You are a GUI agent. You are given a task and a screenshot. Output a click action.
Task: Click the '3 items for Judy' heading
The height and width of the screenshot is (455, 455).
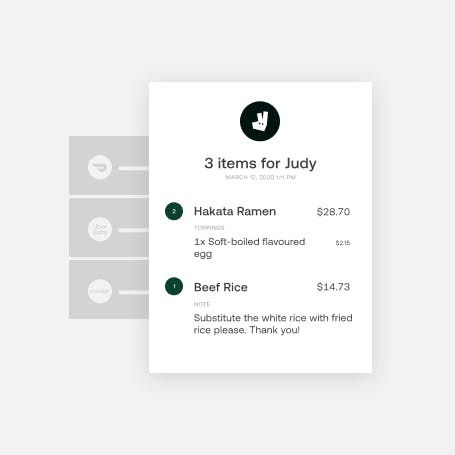tap(260, 163)
